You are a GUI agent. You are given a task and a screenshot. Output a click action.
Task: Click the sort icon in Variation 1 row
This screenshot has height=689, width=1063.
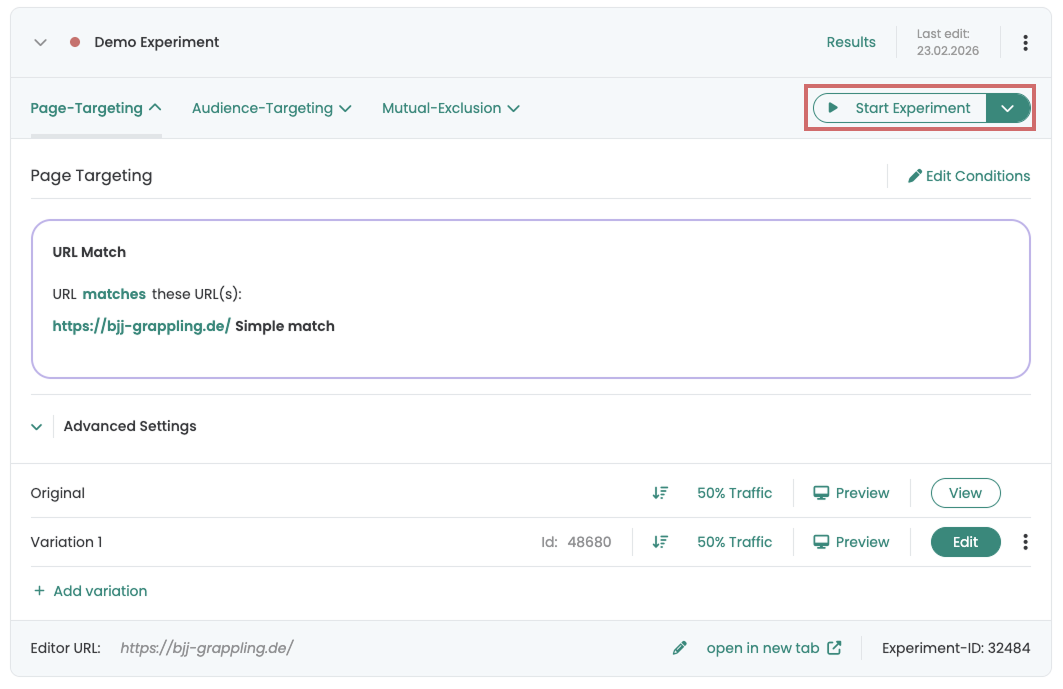point(660,542)
